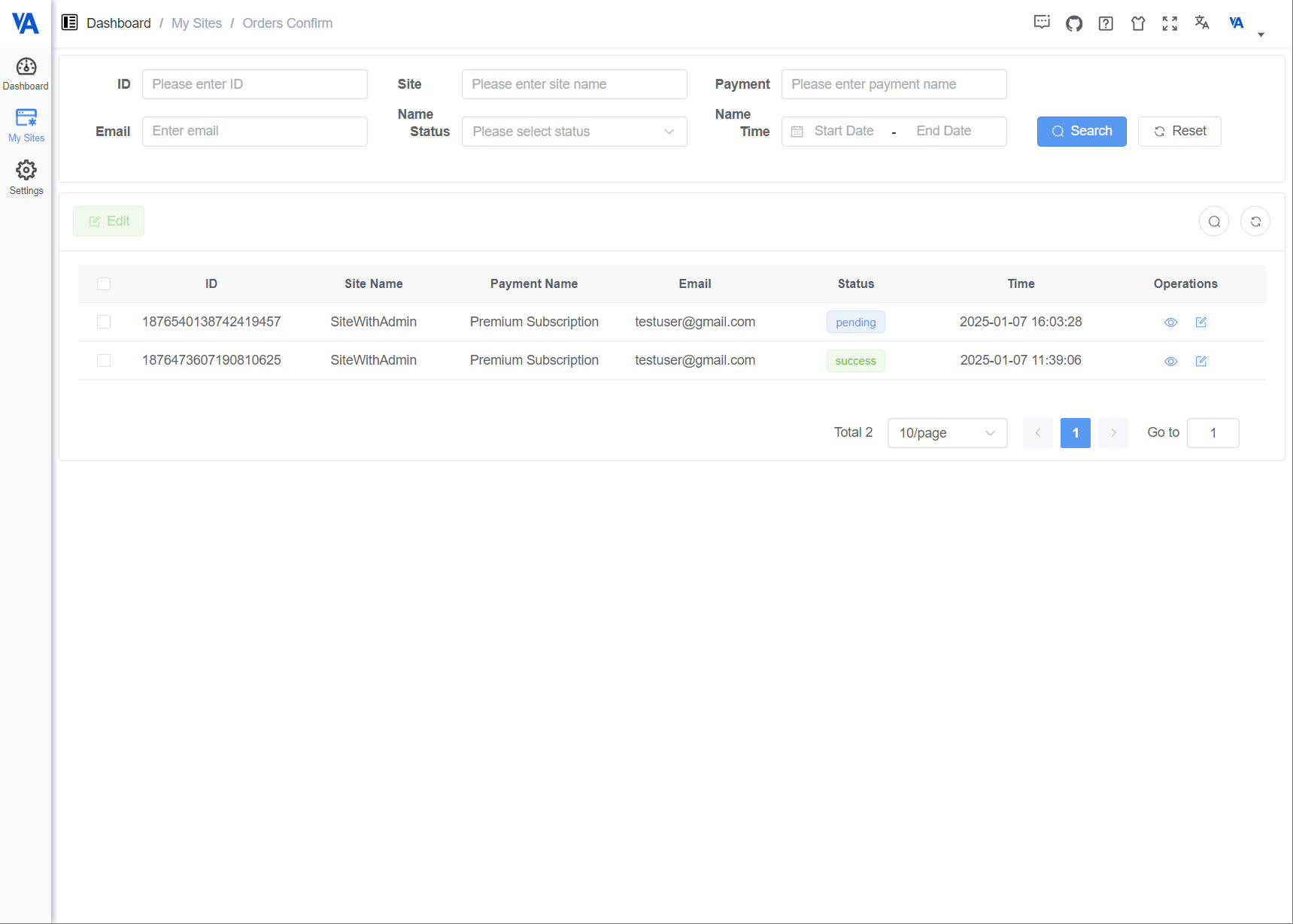Open the language switcher icon

coord(1201,23)
